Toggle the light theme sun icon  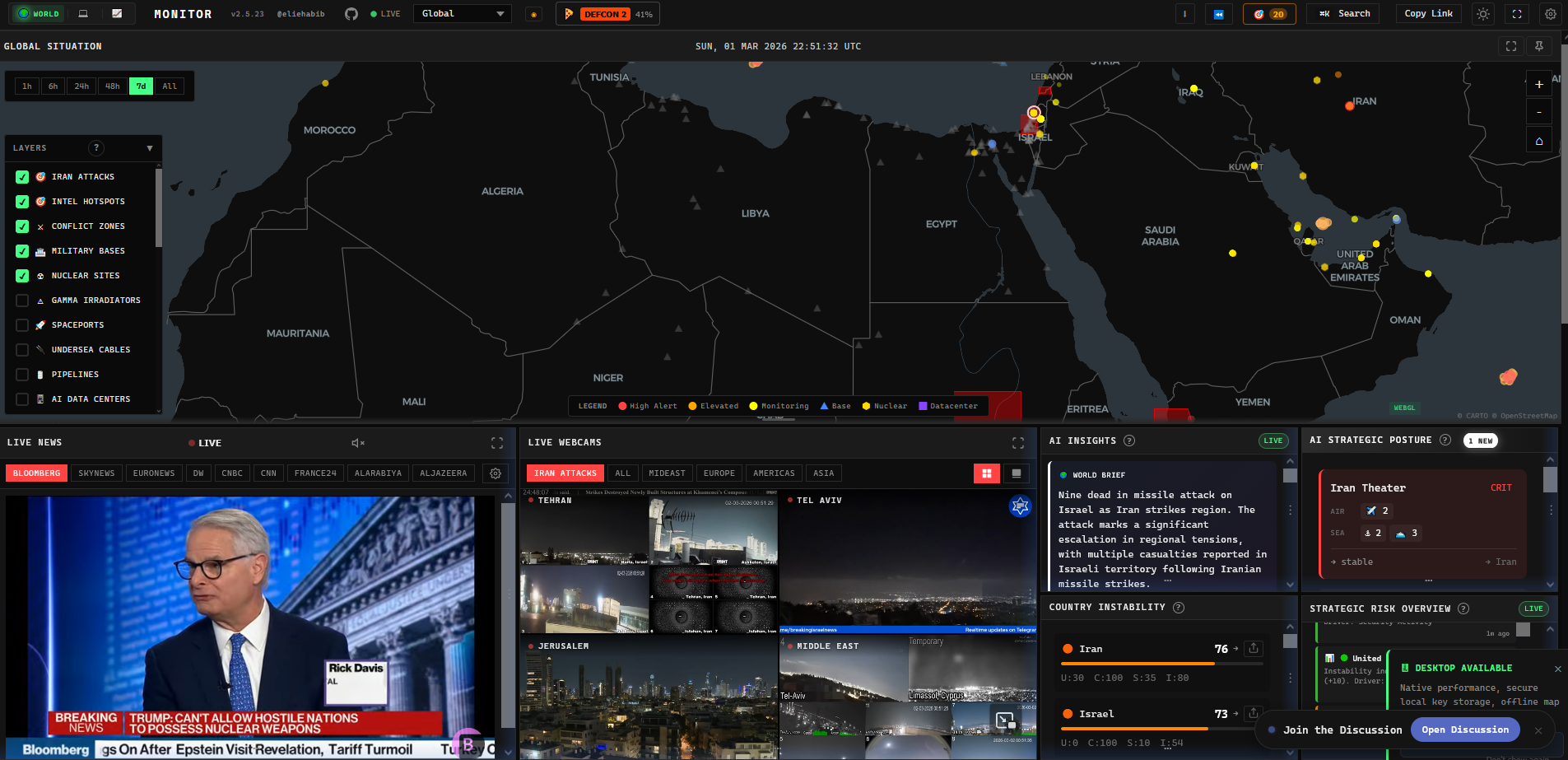click(1483, 14)
